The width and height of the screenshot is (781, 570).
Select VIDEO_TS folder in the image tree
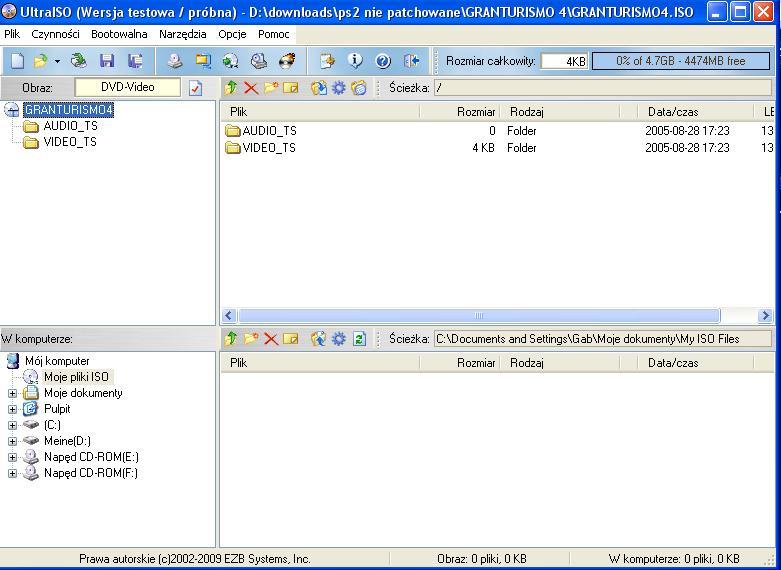pyautogui.click(x=70, y=142)
